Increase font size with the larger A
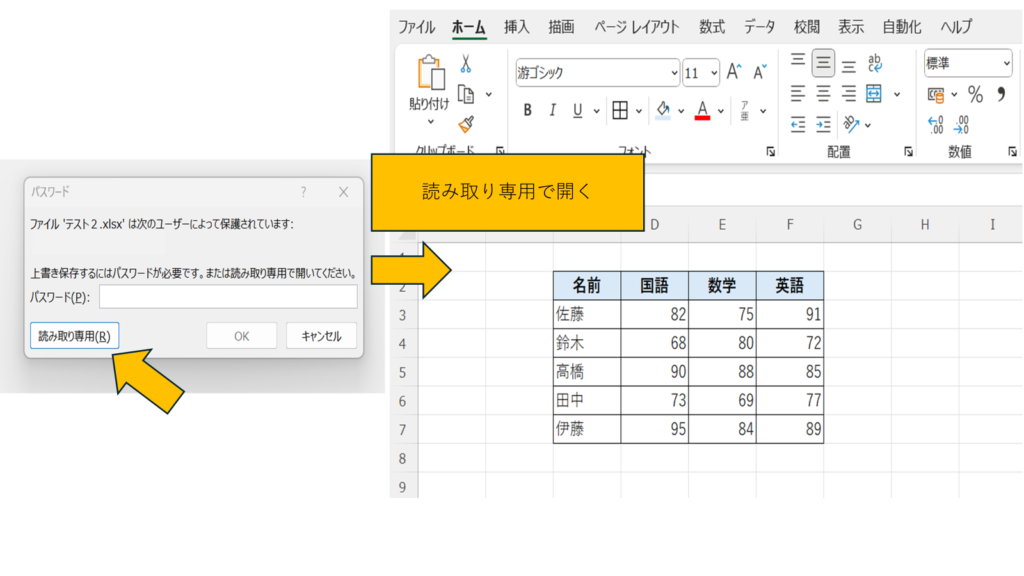This screenshot has height=576, width=1024. click(734, 72)
